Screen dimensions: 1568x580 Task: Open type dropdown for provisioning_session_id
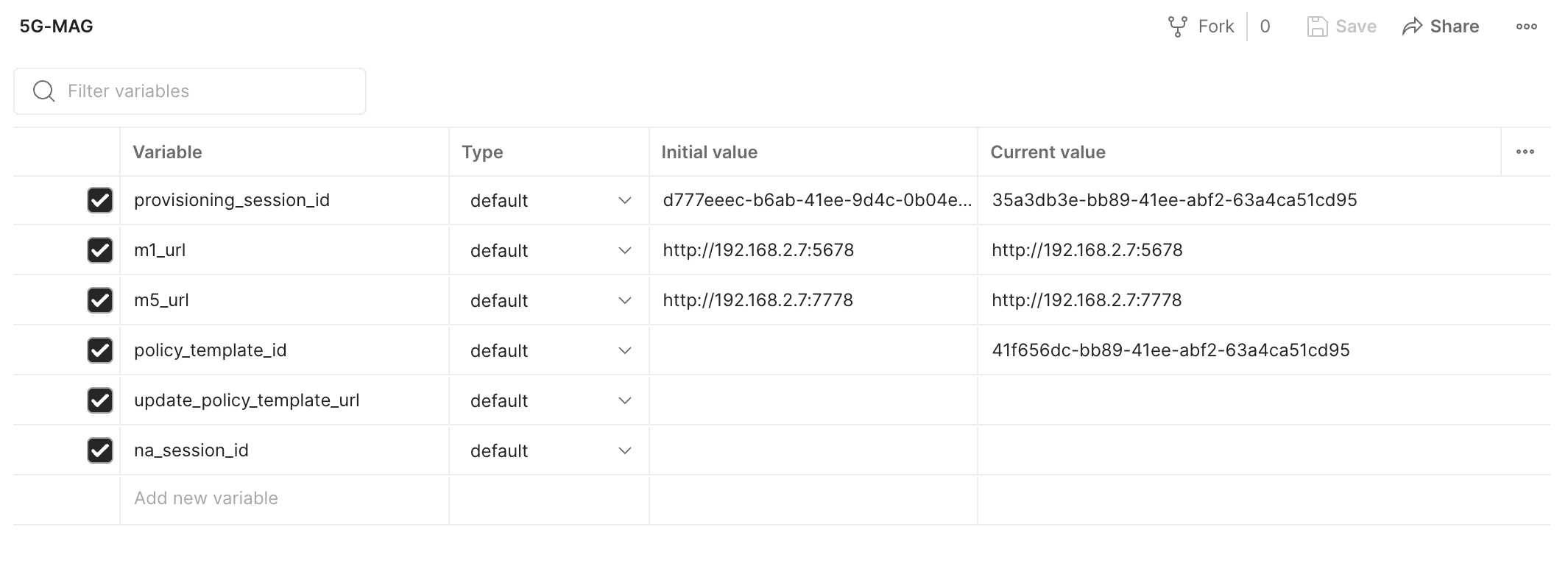pyautogui.click(x=624, y=200)
